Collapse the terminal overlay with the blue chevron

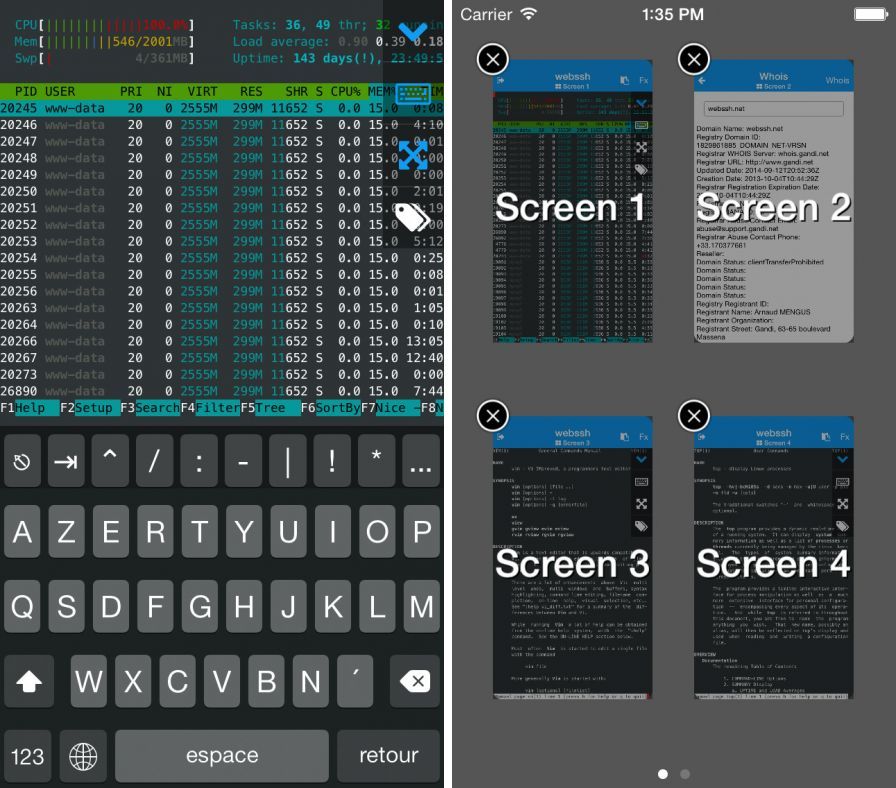click(x=412, y=33)
